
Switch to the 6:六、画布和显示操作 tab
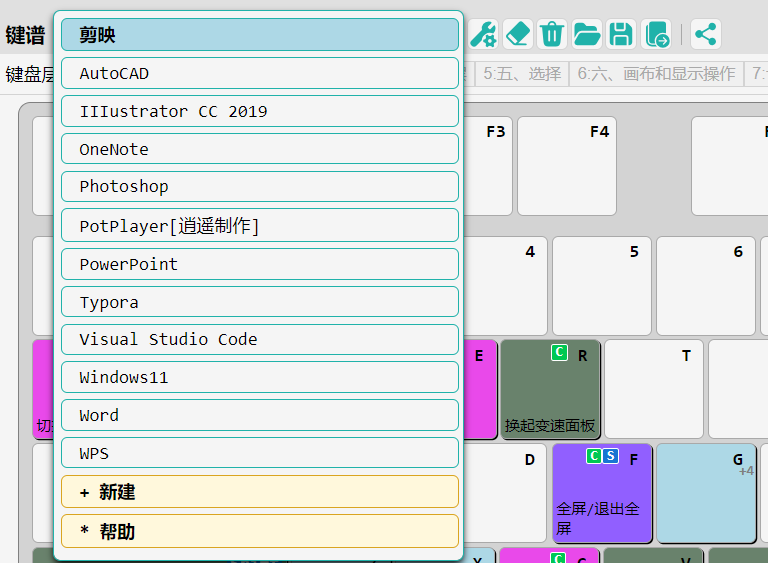656,73
